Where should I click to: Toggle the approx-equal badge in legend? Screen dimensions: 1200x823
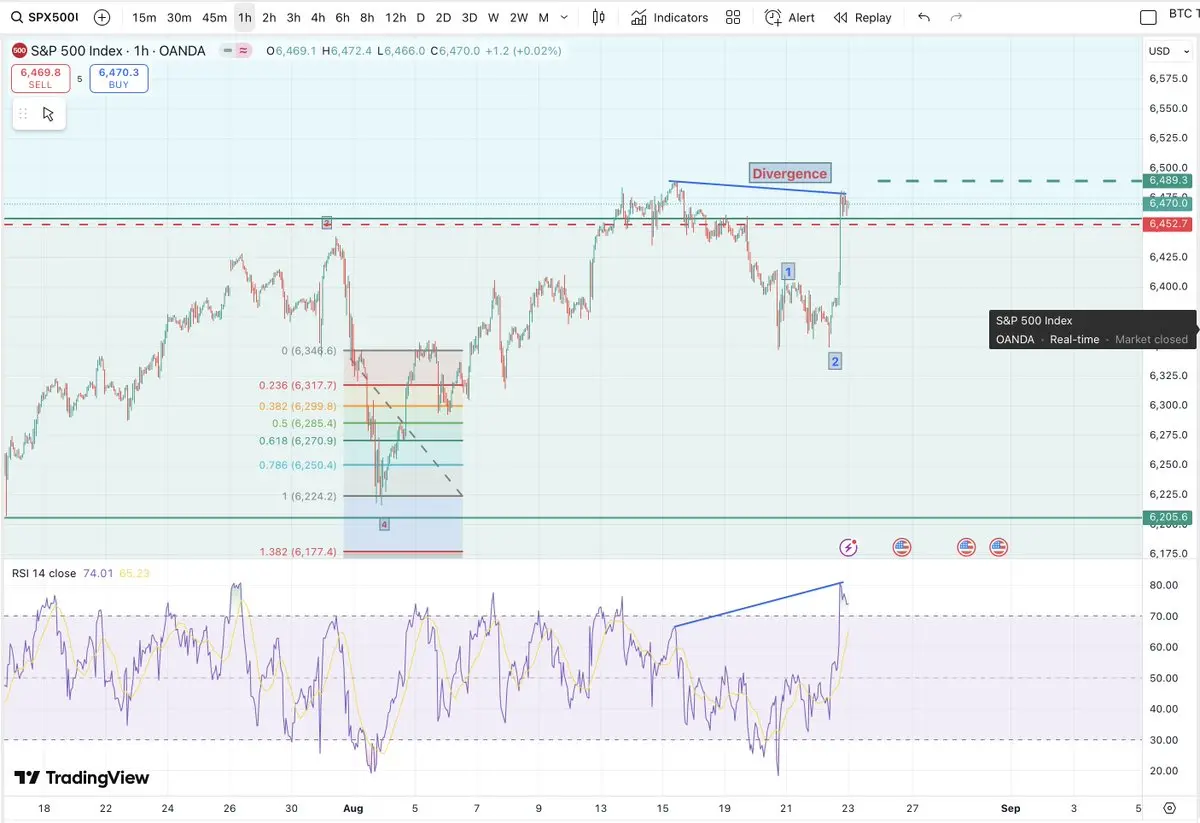coord(243,51)
